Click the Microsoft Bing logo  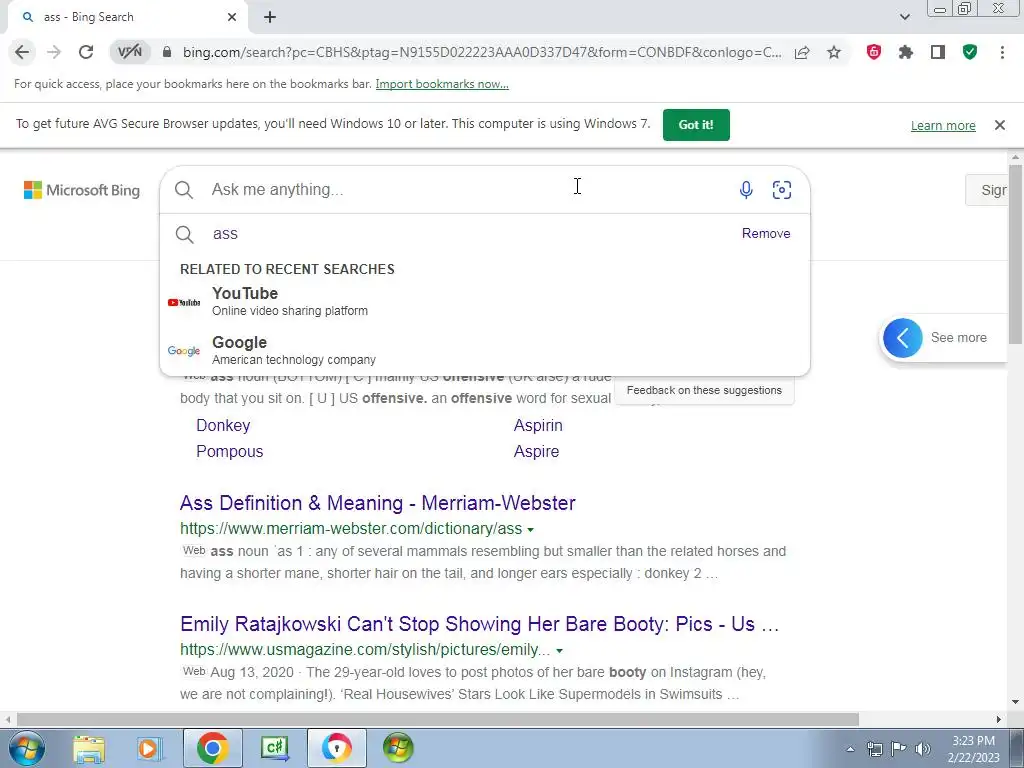(82, 190)
